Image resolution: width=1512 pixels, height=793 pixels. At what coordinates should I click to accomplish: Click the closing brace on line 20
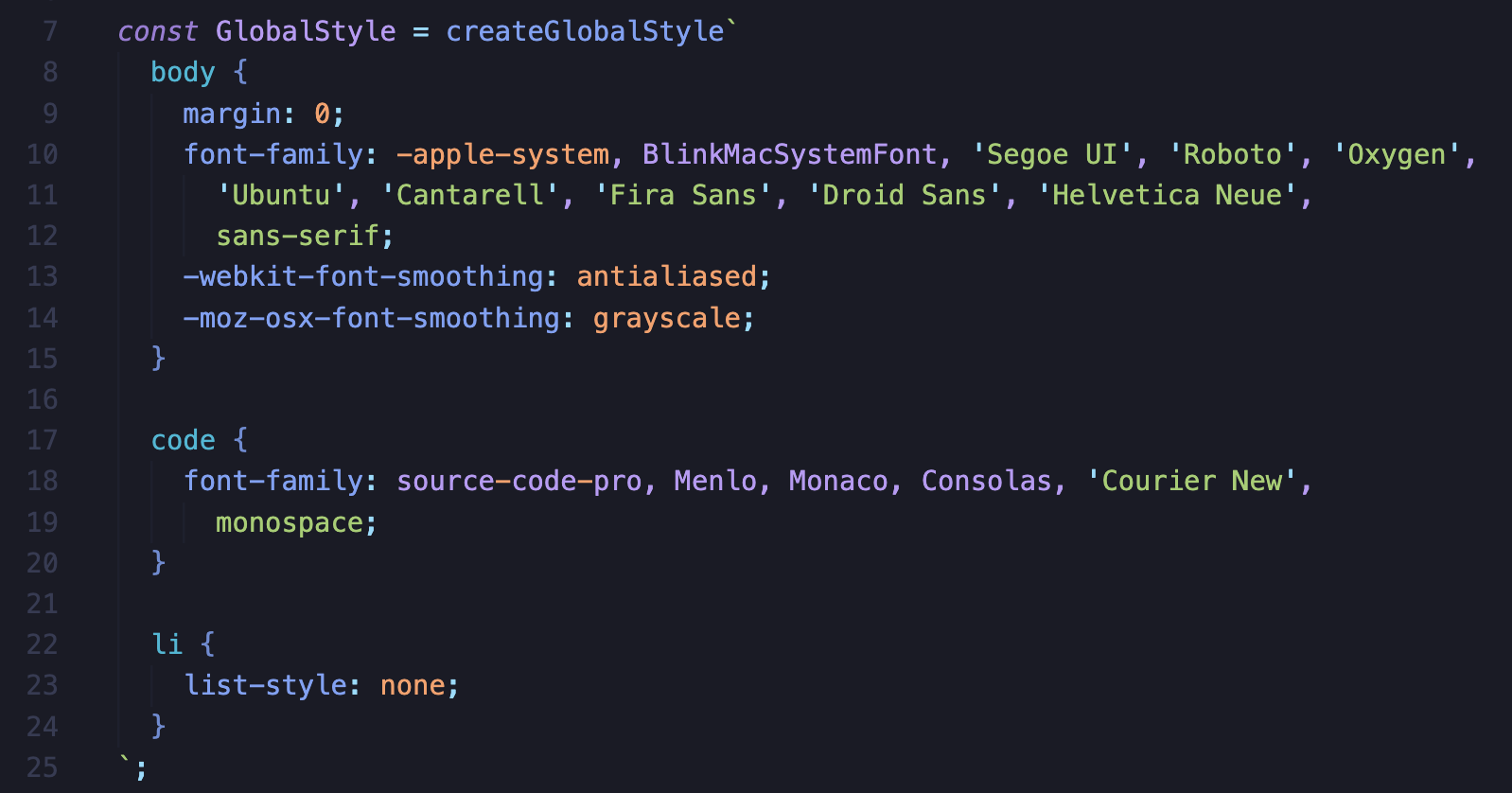(159, 563)
